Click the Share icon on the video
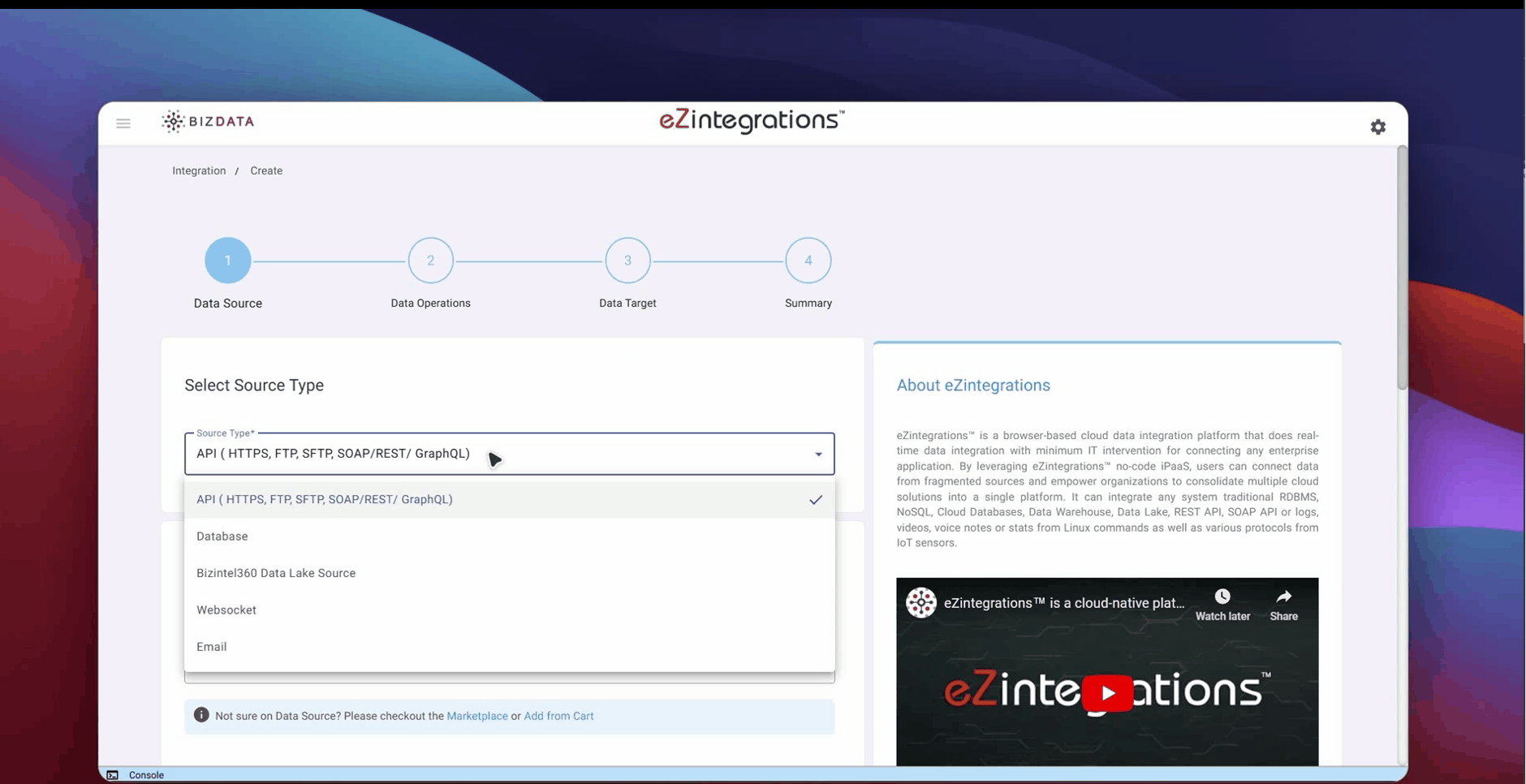The width and height of the screenshot is (1526, 784). coord(1283,596)
